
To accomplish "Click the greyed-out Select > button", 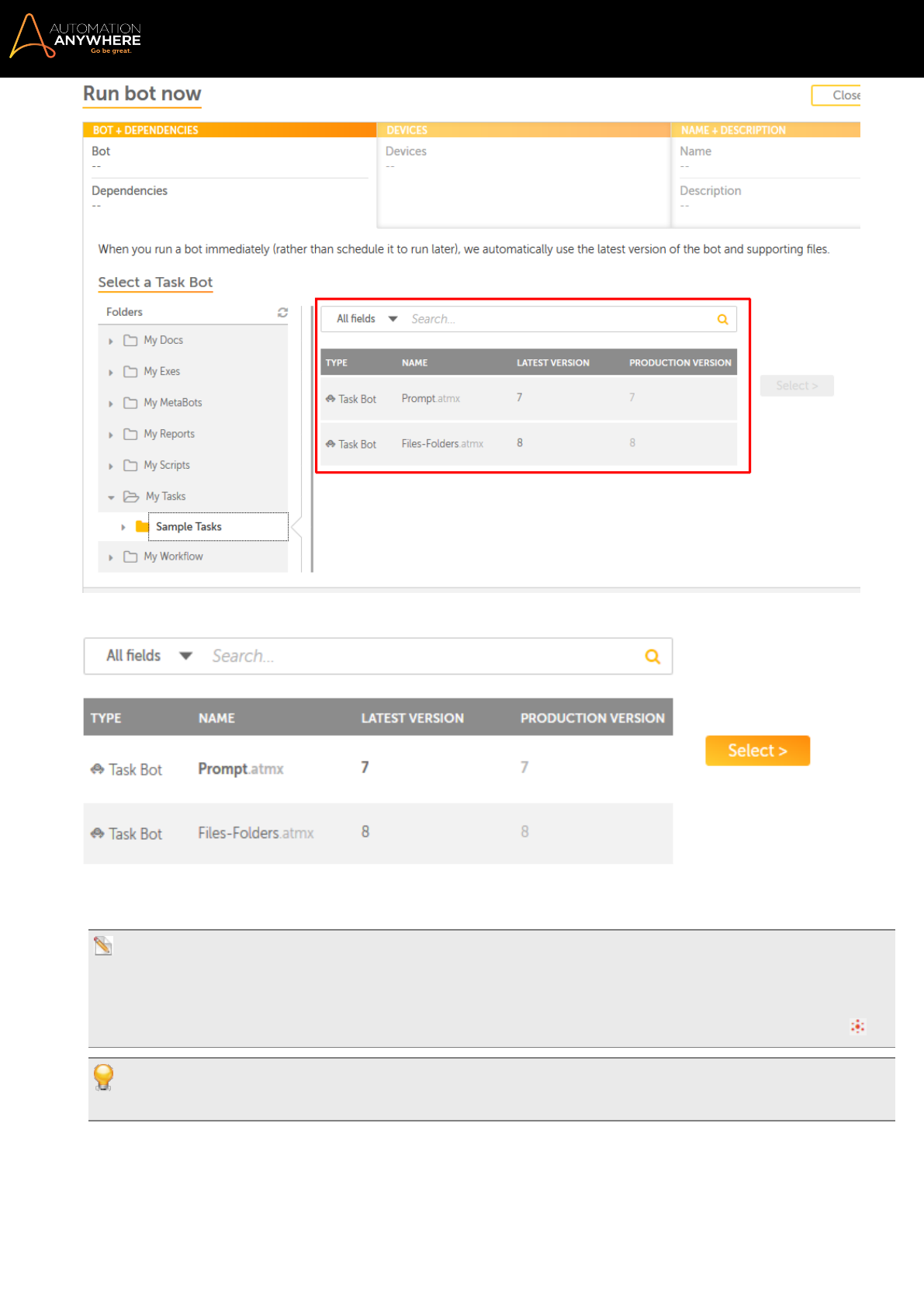I will [x=797, y=386].
